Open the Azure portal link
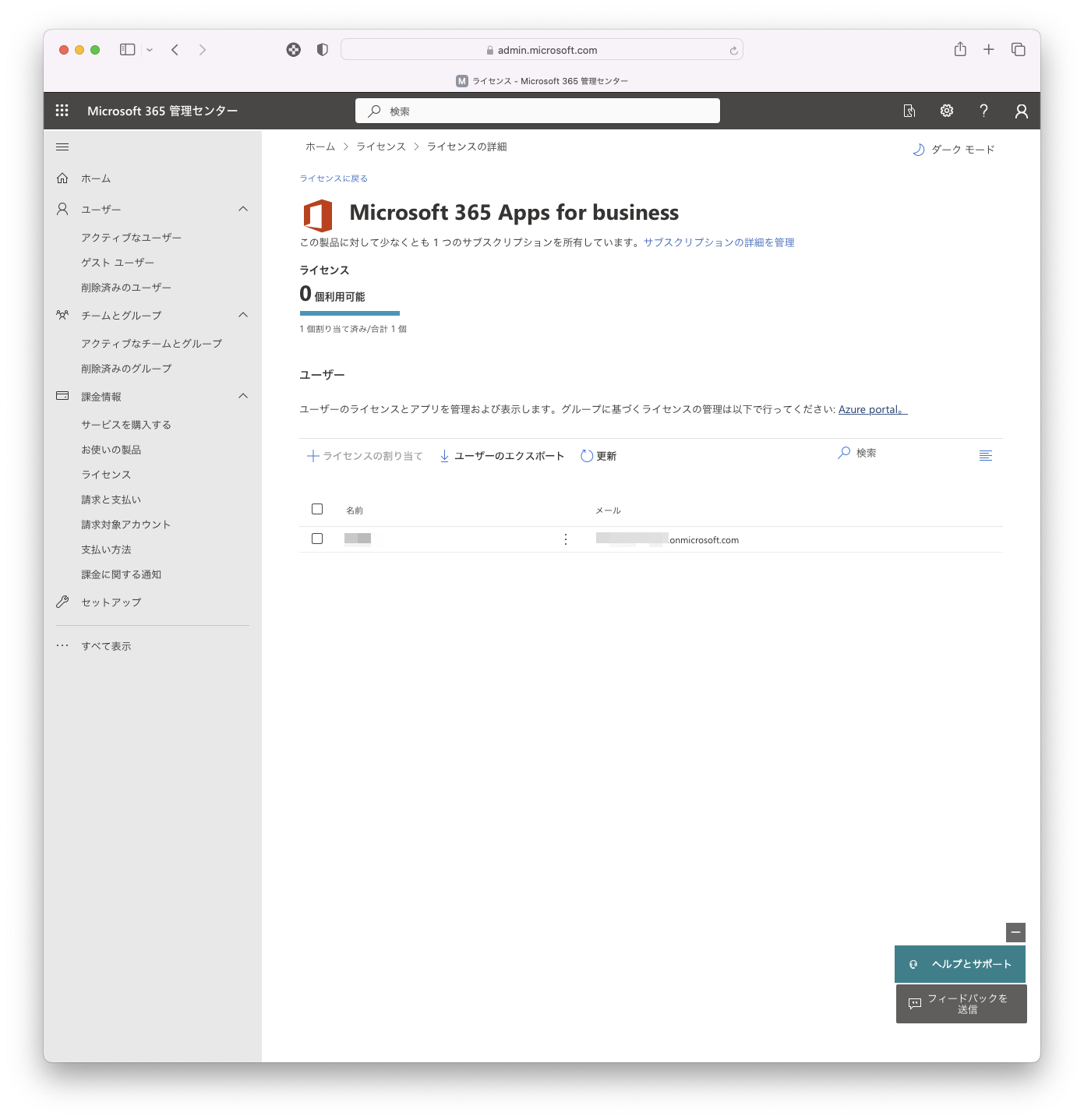This screenshot has height=1120, width=1084. click(x=873, y=409)
